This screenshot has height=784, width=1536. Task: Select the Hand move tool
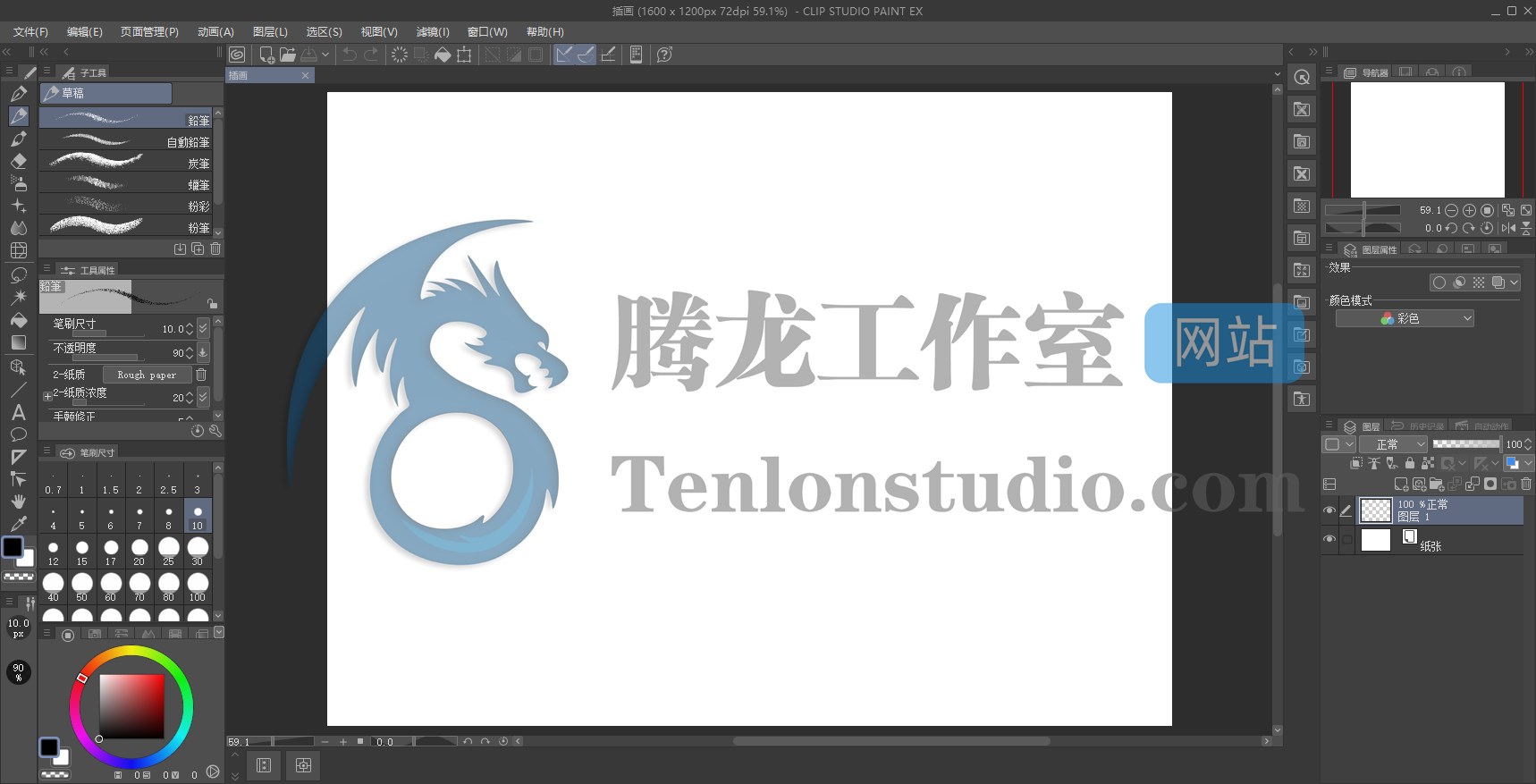(x=19, y=502)
